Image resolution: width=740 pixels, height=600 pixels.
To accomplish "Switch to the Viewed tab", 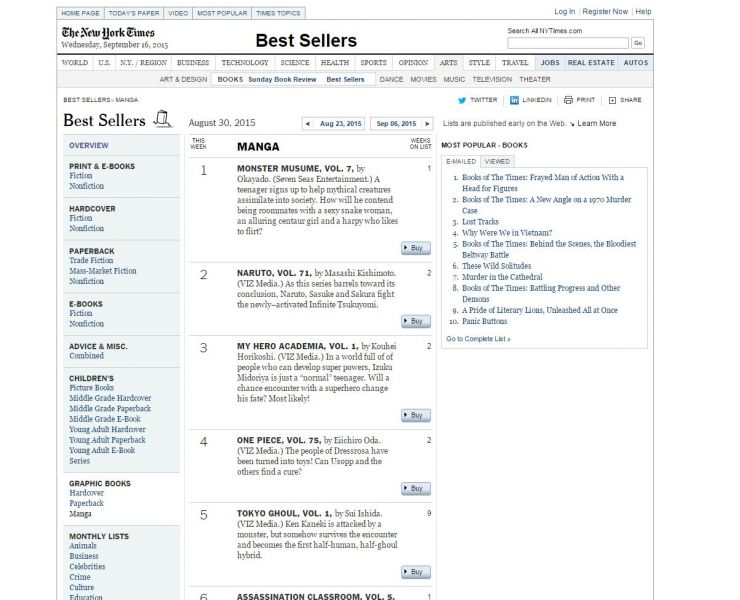I will tap(497, 160).
